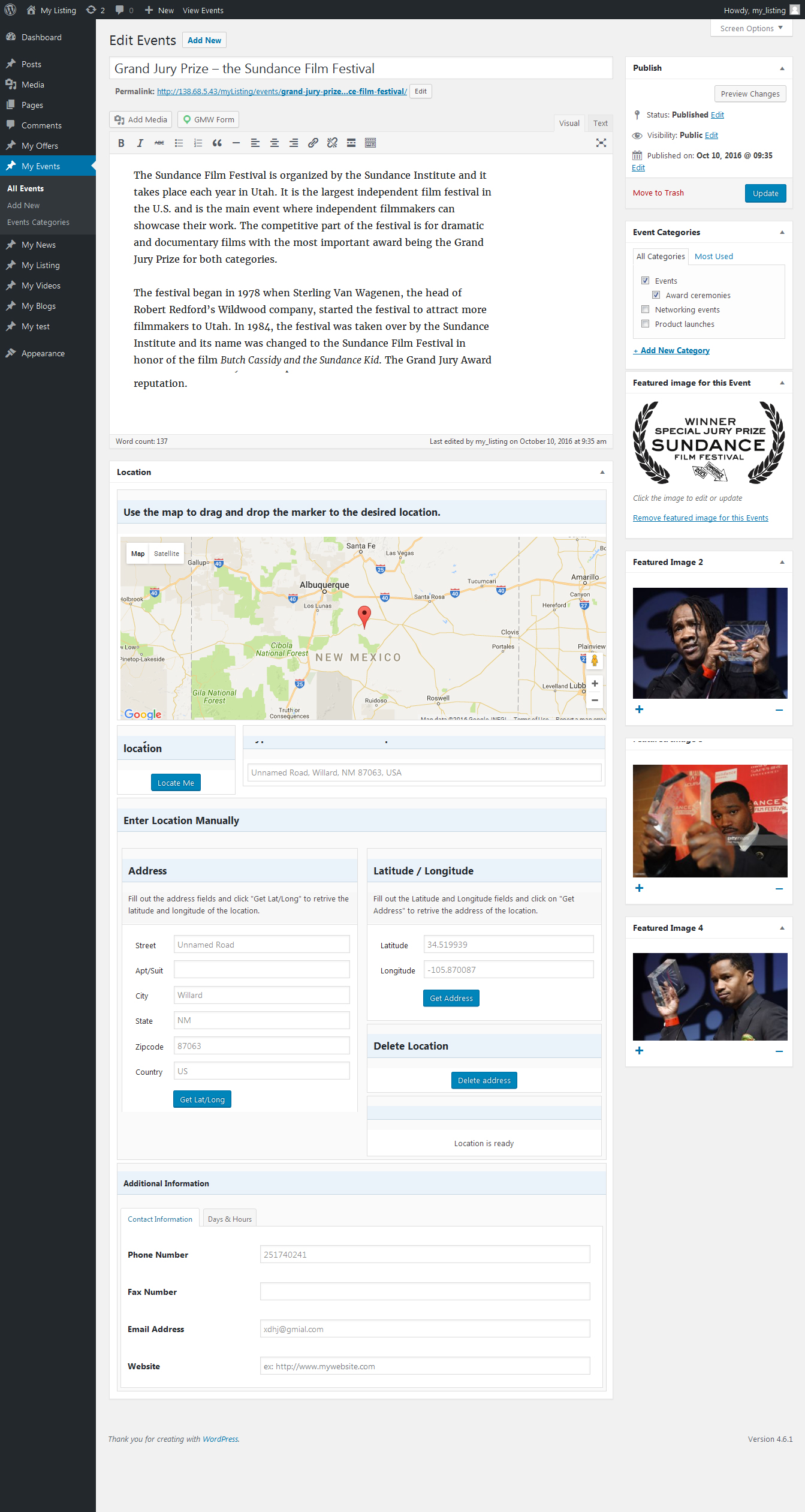Zoom in on the map
Screen dimensions: 805x1512
click(595, 684)
